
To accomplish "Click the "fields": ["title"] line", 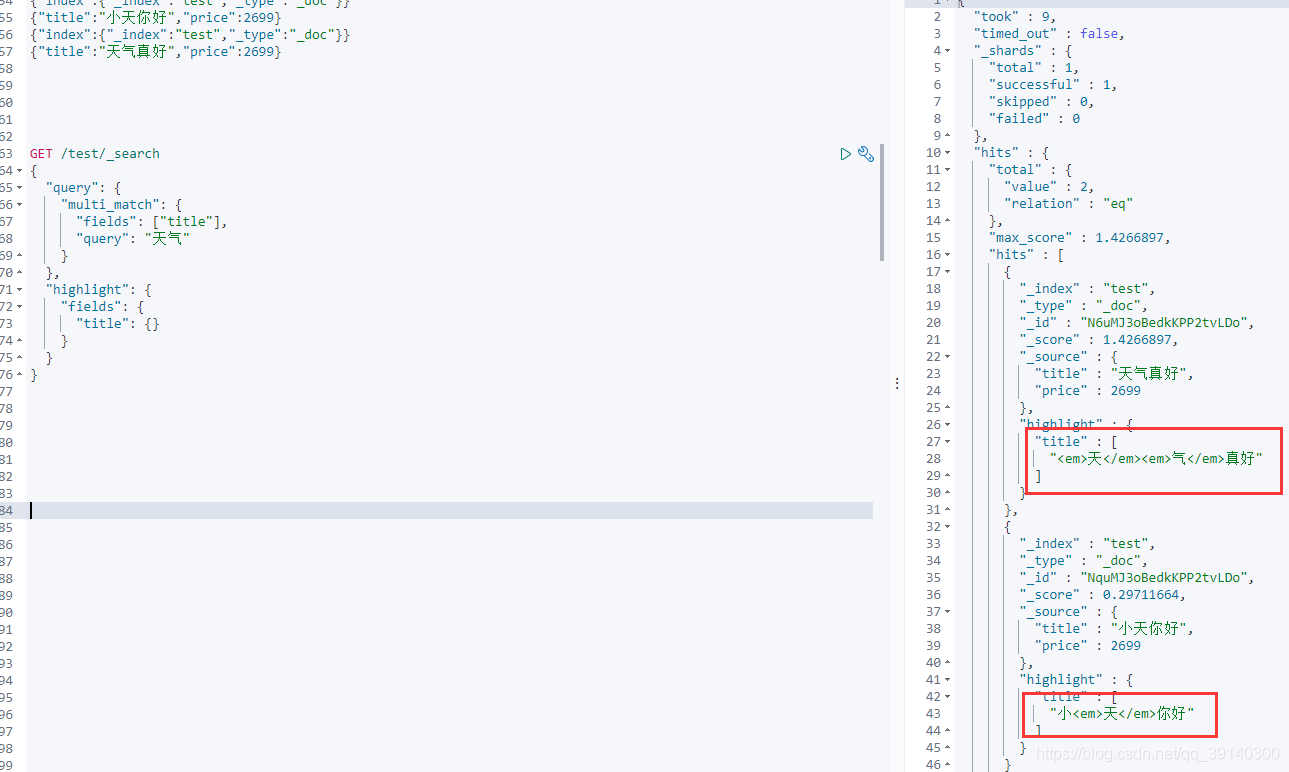I will [x=152, y=222].
